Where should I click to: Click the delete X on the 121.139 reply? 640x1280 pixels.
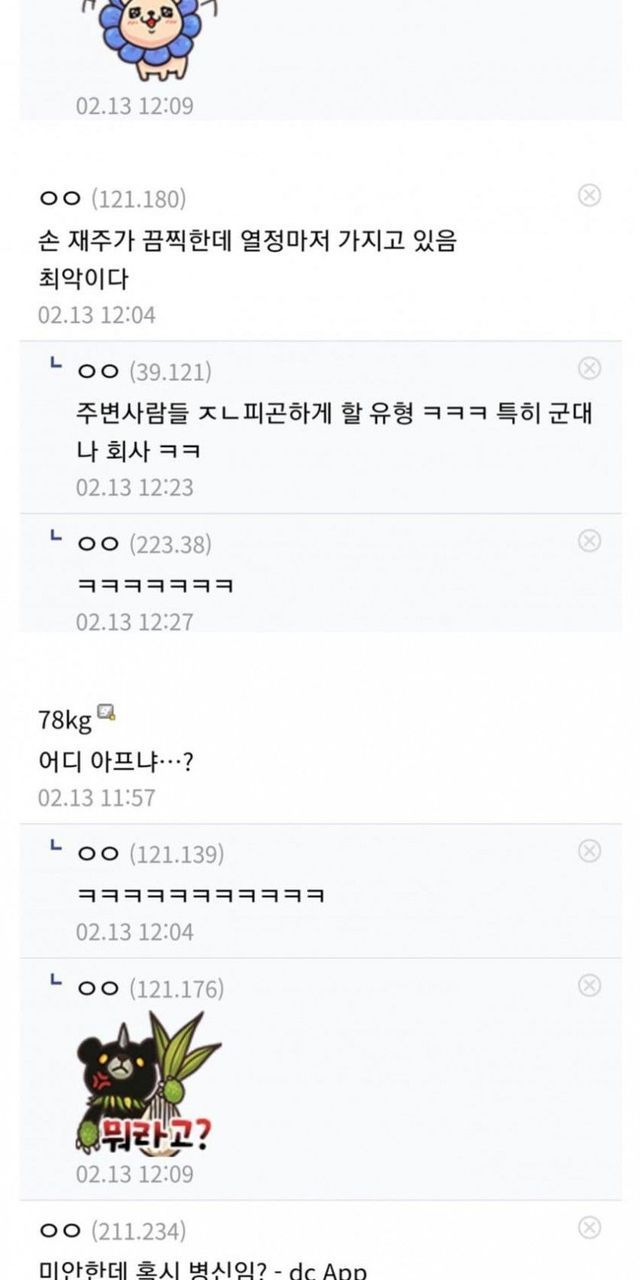[x=590, y=851]
